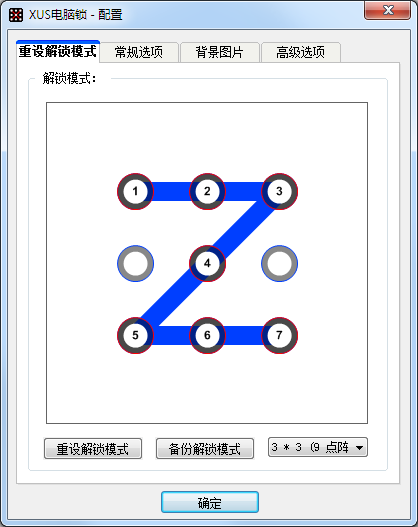Confirm with the 确定 button

pos(210,502)
